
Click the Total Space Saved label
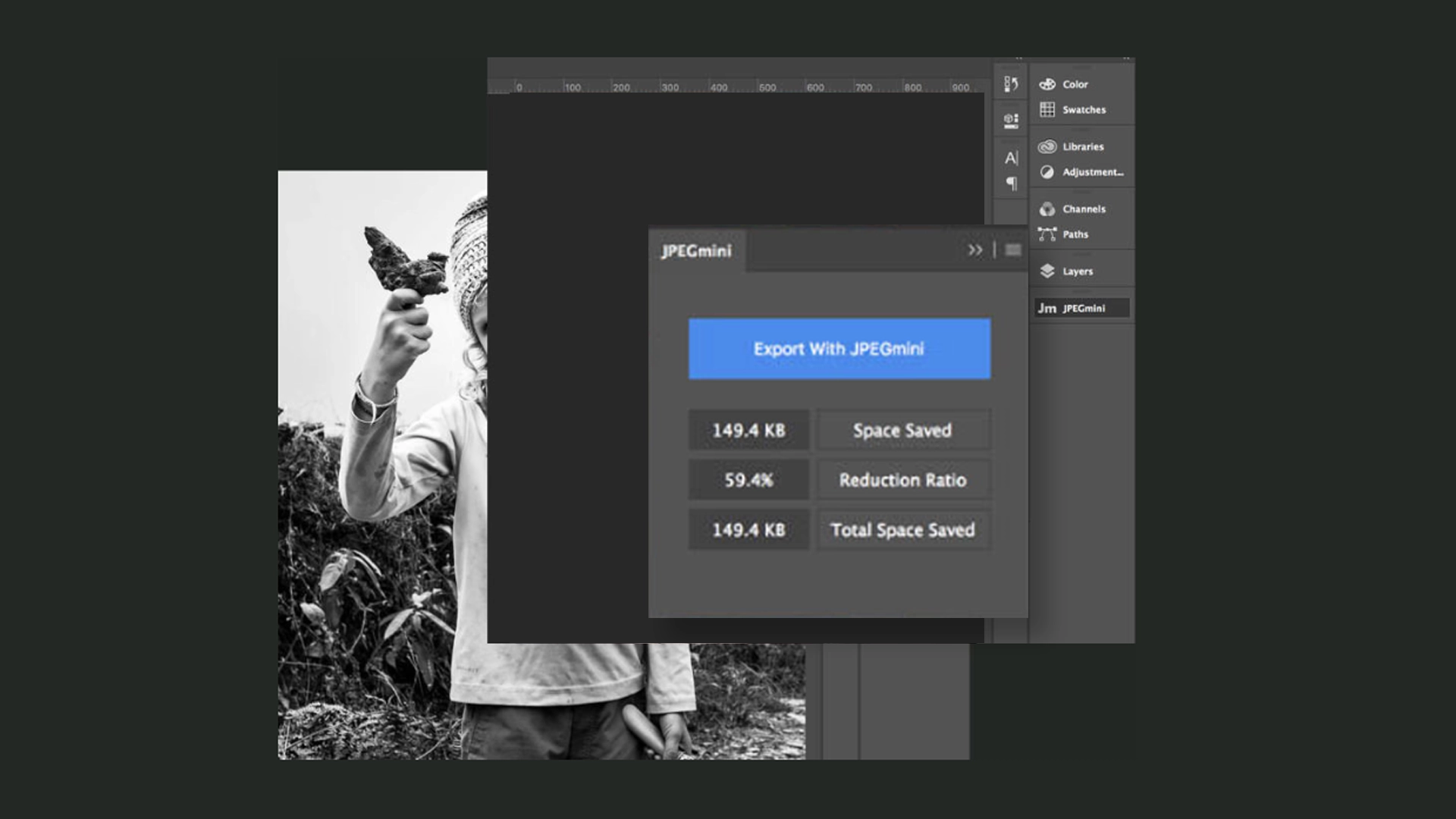[902, 530]
